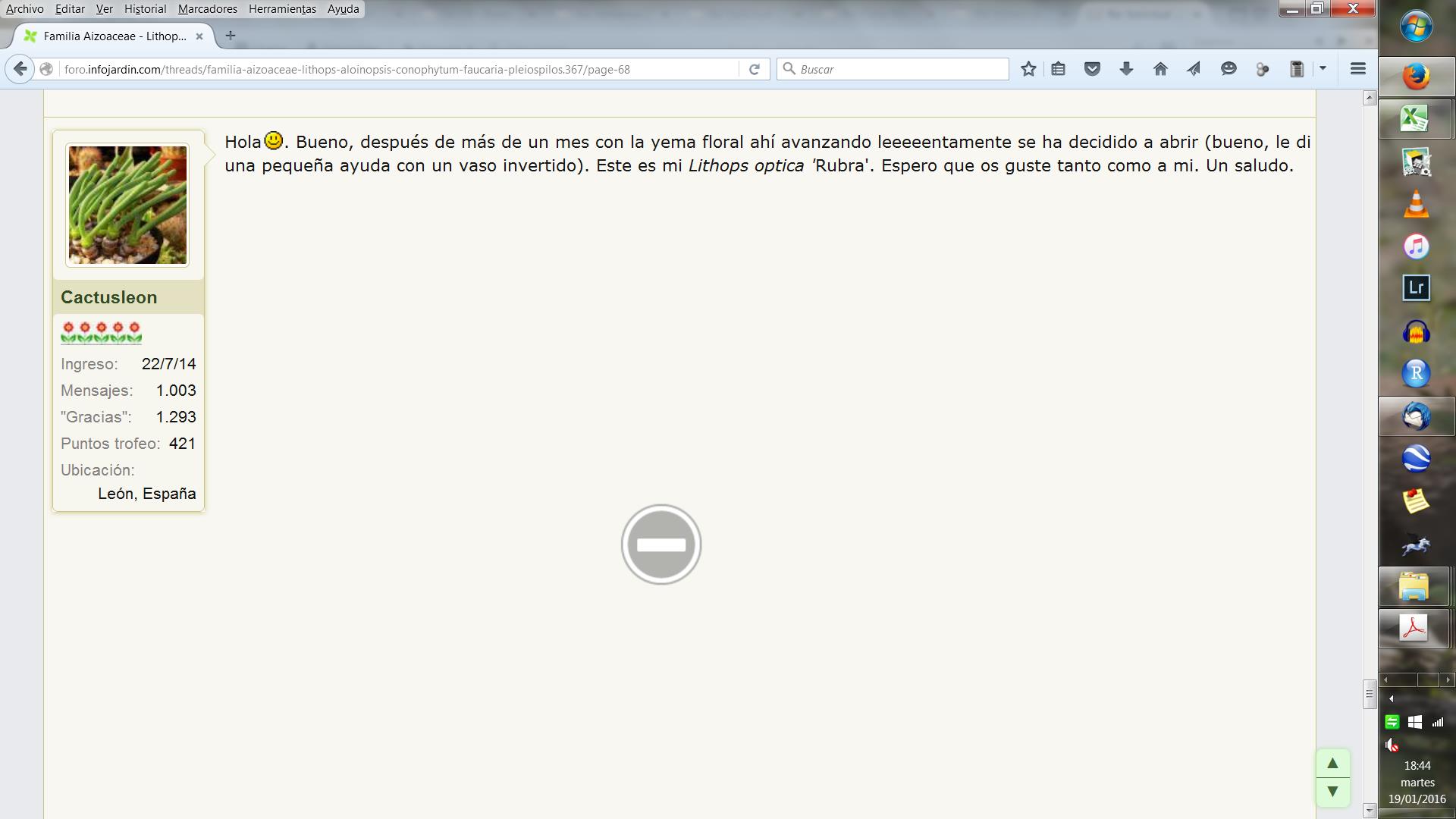Image resolution: width=1456 pixels, height=819 pixels.
Task: Launch Lightroom from the taskbar
Action: tap(1416, 288)
